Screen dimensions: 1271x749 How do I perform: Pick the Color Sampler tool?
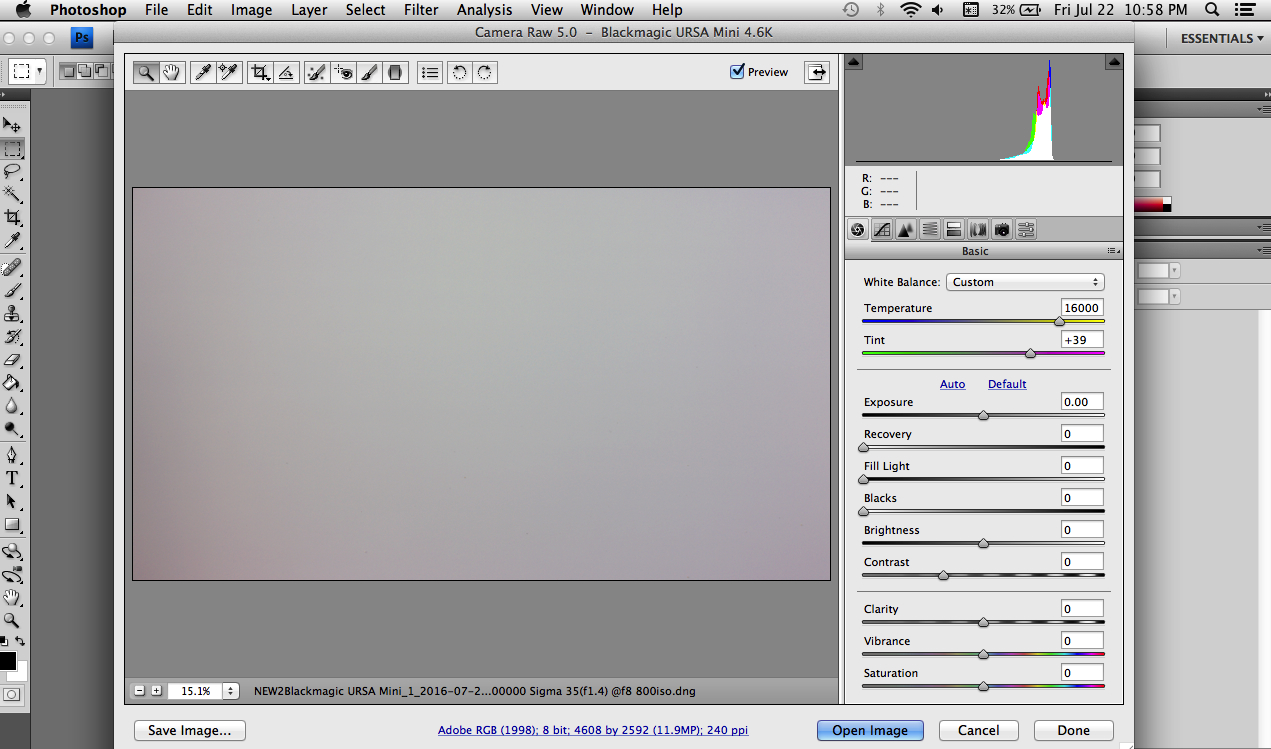[x=230, y=72]
